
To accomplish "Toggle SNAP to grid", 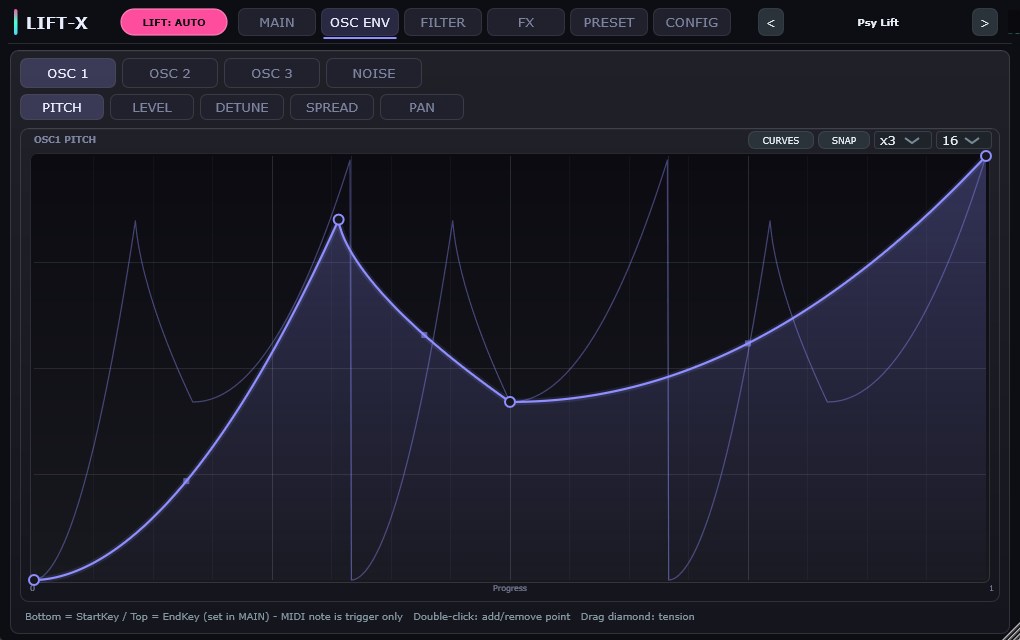I will pyautogui.click(x=844, y=140).
